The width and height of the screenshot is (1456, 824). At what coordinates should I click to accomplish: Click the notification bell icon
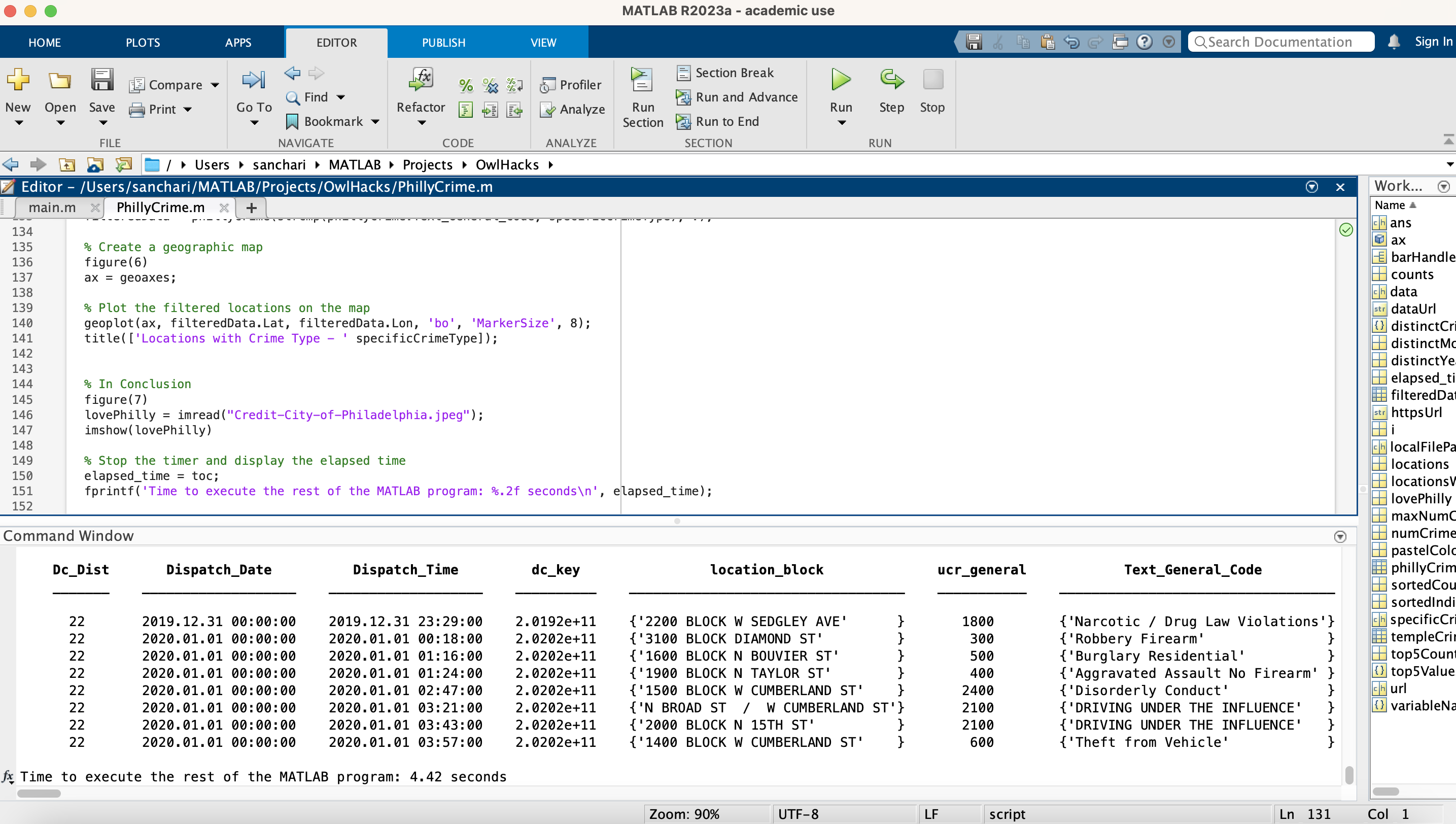[1394, 42]
